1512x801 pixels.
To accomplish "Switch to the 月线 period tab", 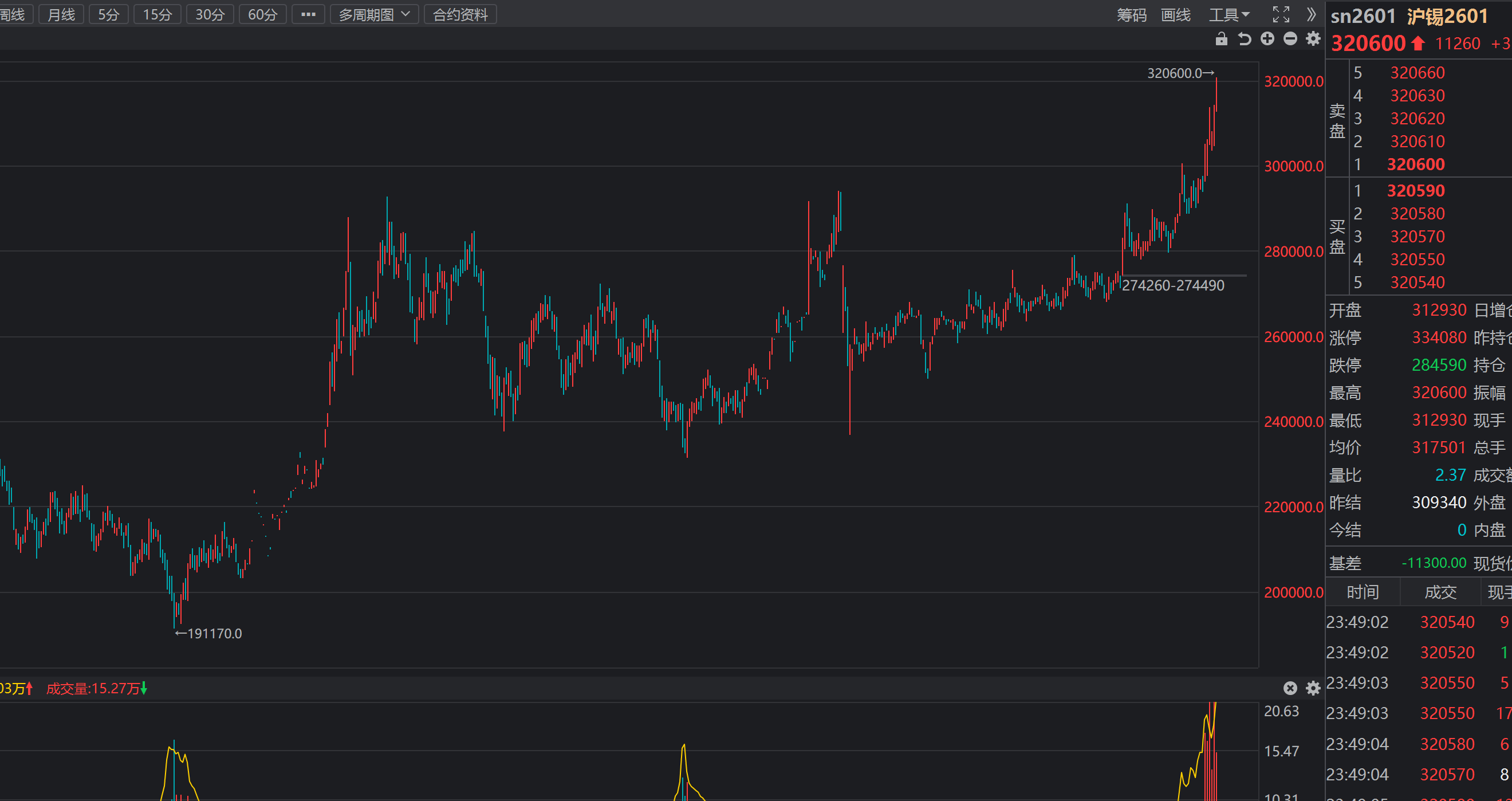I will coord(61,15).
